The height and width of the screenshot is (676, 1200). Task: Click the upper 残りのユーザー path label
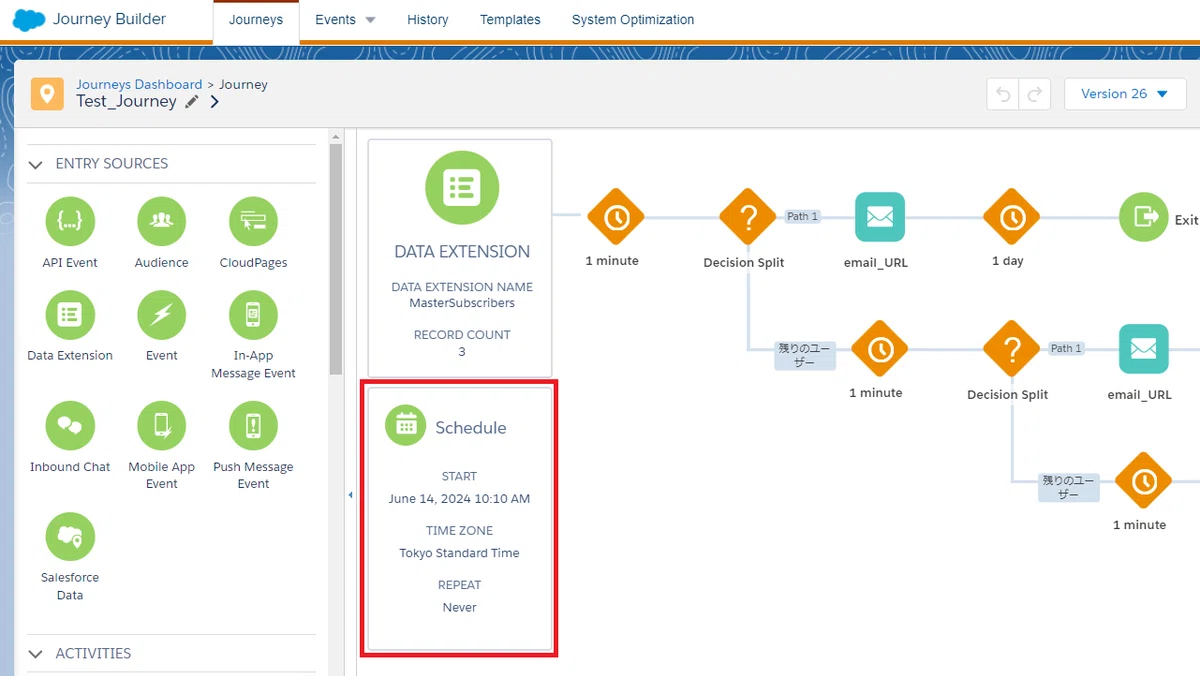coord(804,355)
